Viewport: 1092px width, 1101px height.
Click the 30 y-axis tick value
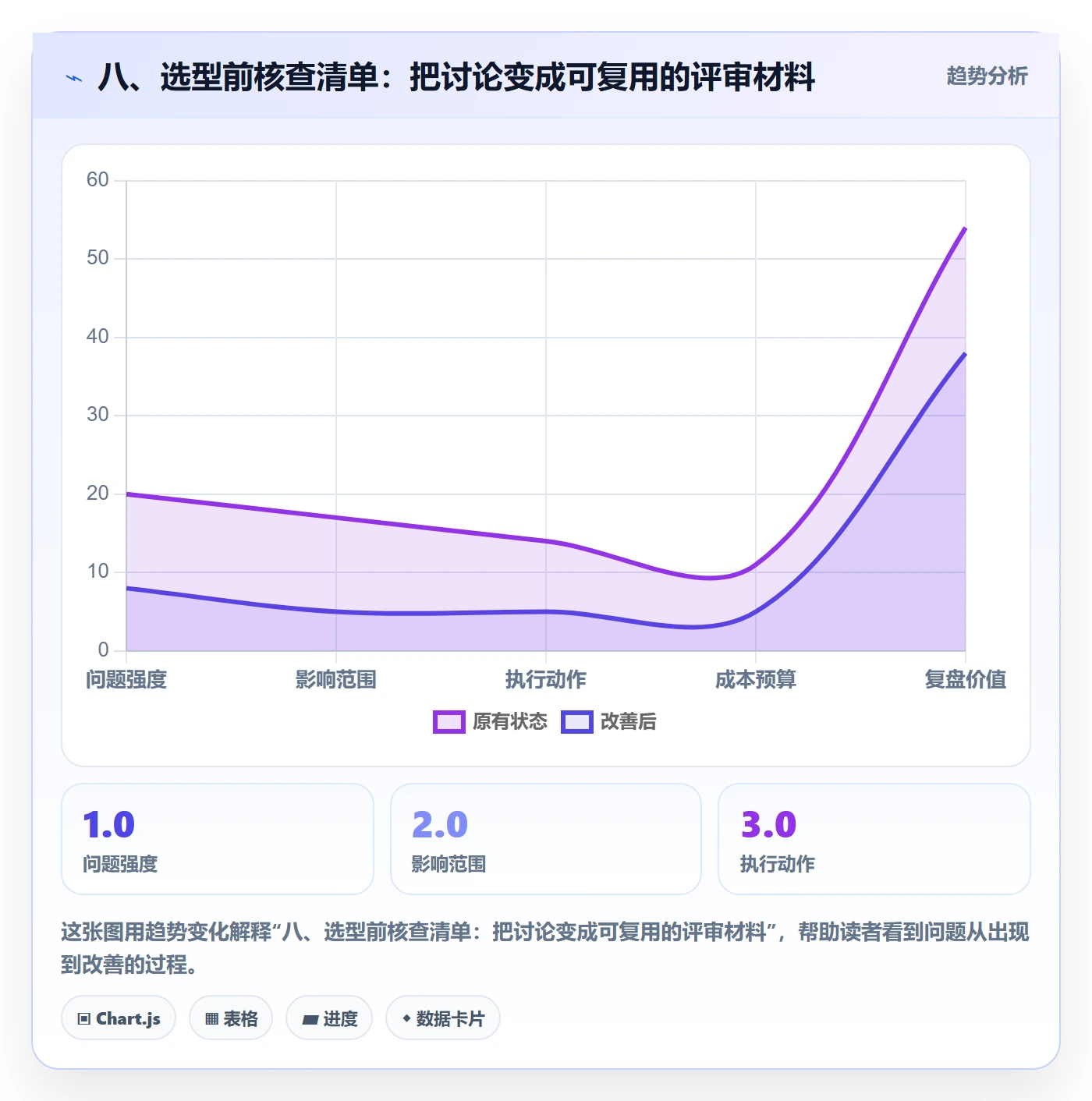[97, 415]
